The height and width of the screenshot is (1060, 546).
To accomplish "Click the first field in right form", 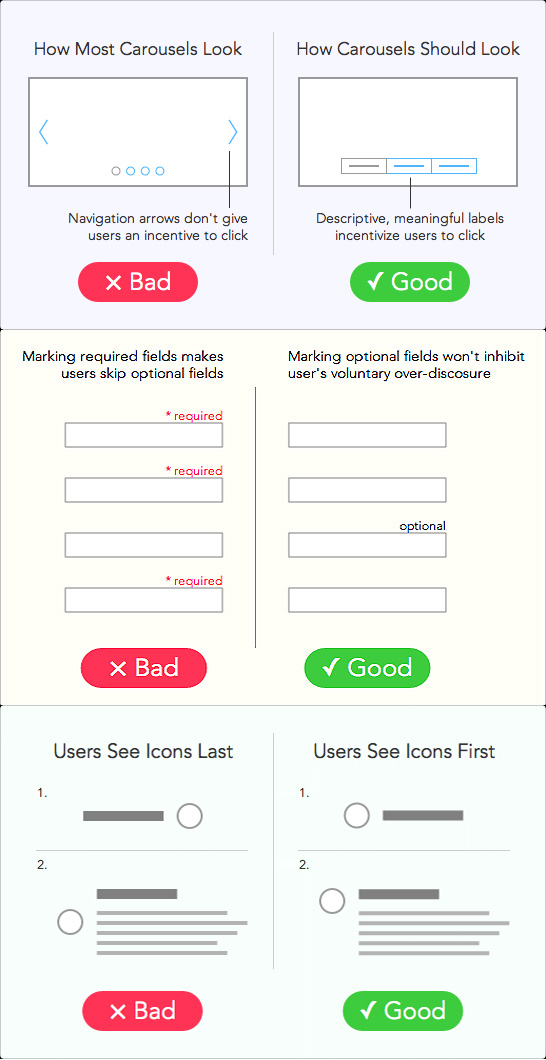I will click(367, 435).
